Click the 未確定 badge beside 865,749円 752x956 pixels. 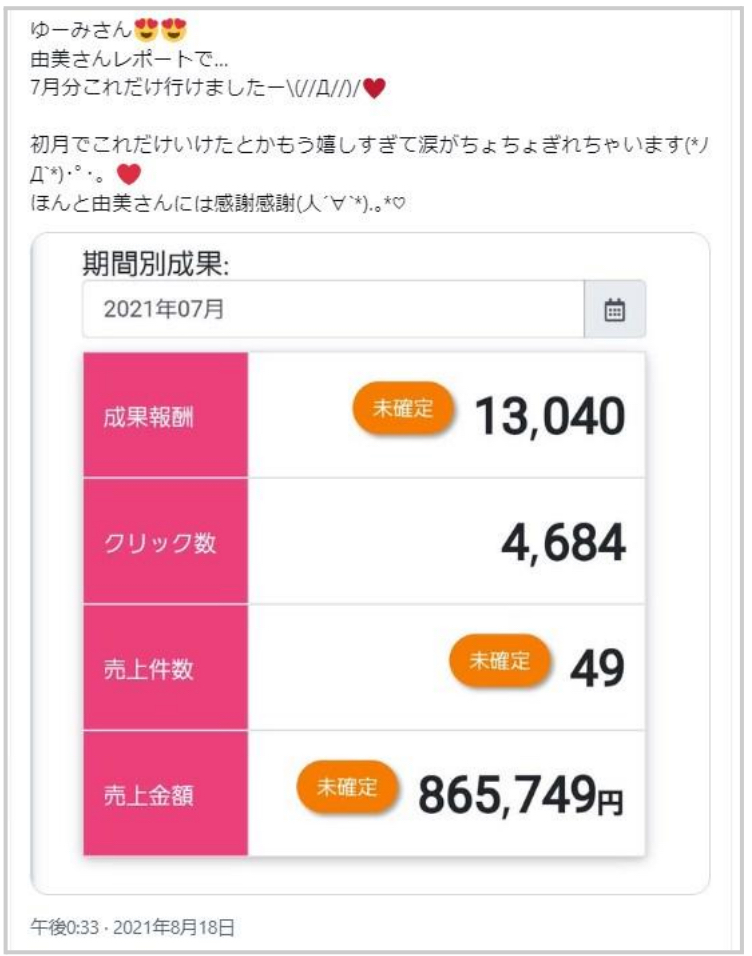[347, 787]
